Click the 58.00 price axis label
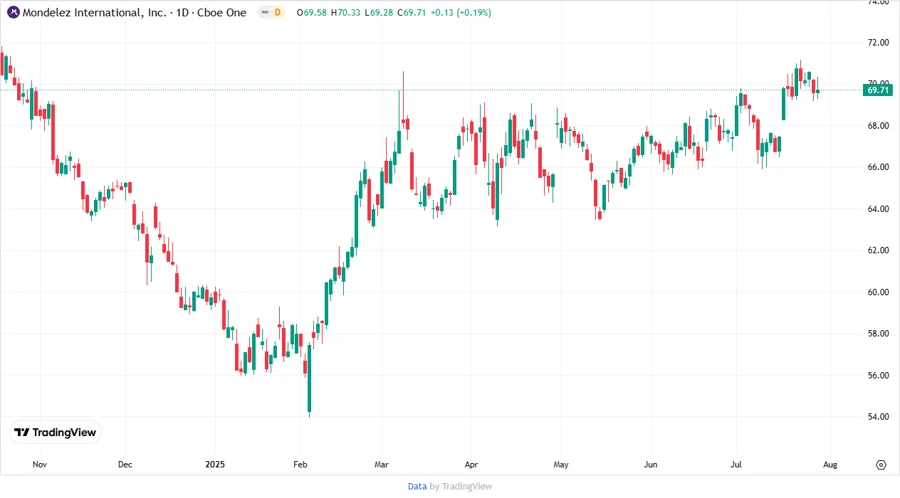This screenshot has height=498, width=900. click(x=878, y=333)
